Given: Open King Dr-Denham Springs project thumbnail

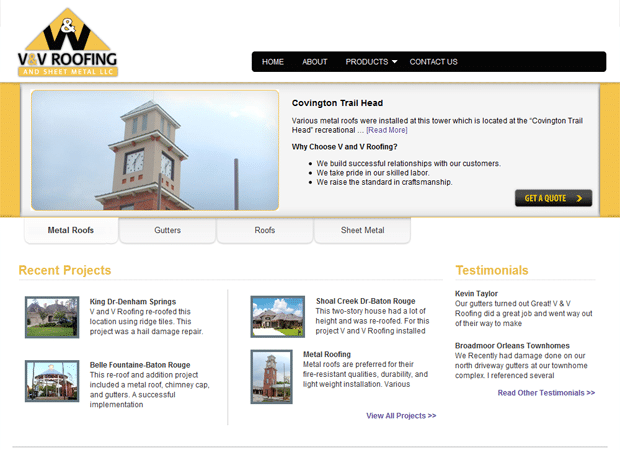Looking at the screenshot, I should click(x=52, y=317).
